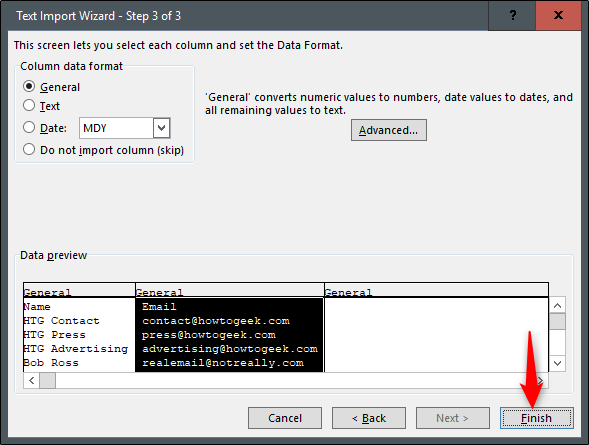The width and height of the screenshot is (589, 445).
Task: Select the Text data format option
Action: point(29,105)
